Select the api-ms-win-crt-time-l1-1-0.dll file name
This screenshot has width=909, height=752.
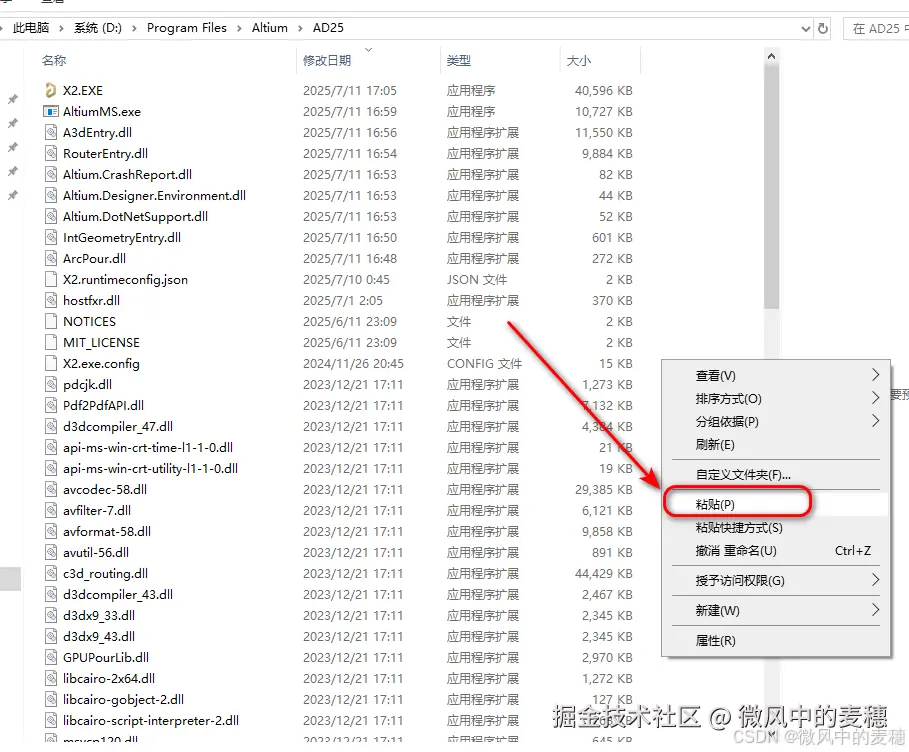148,448
